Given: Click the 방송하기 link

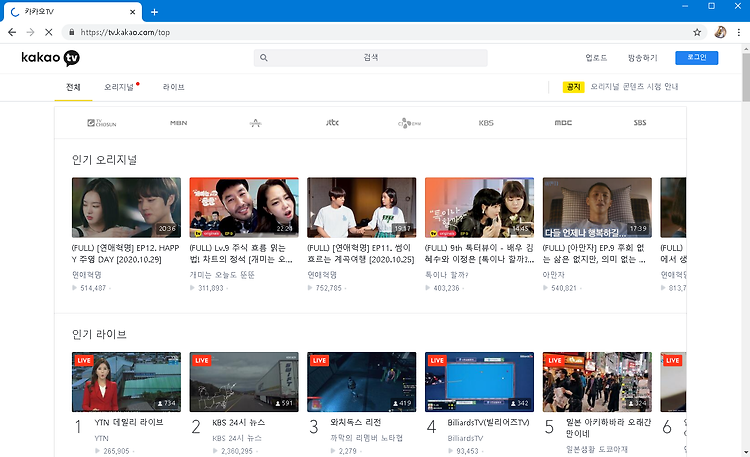Looking at the screenshot, I should (x=642, y=58).
